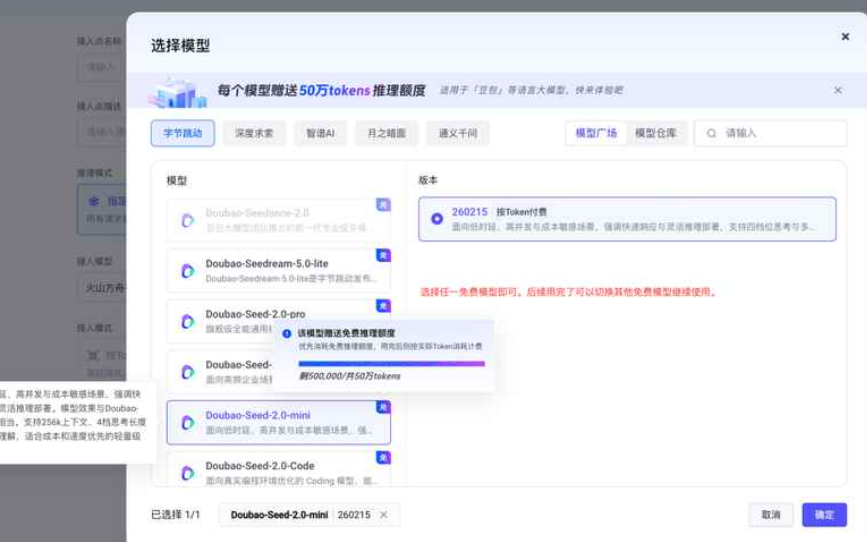Choose the Doubao-Seed-2.0-pro model
Image resolution: width=867 pixels, height=542 pixels.
pos(279,321)
